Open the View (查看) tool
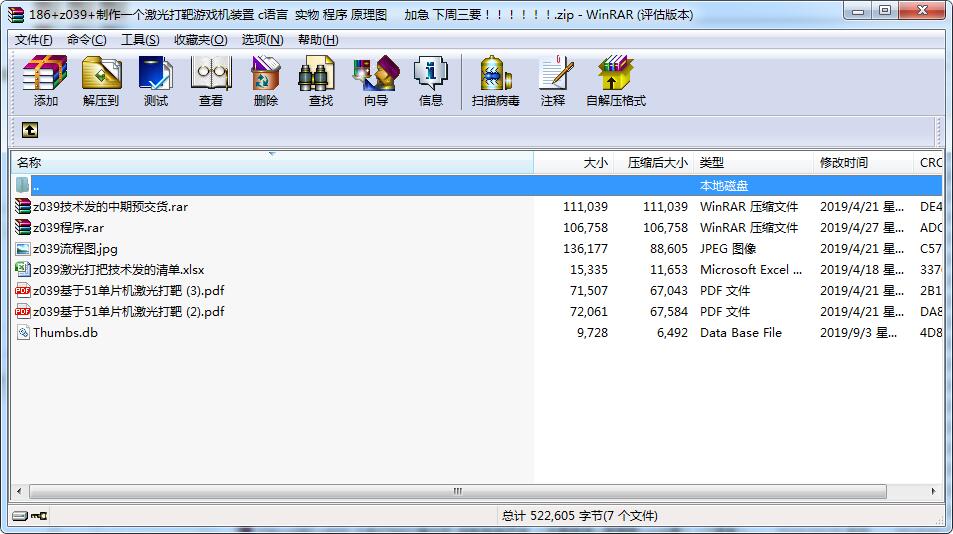This screenshot has height=534, width=953. pos(211,81)
